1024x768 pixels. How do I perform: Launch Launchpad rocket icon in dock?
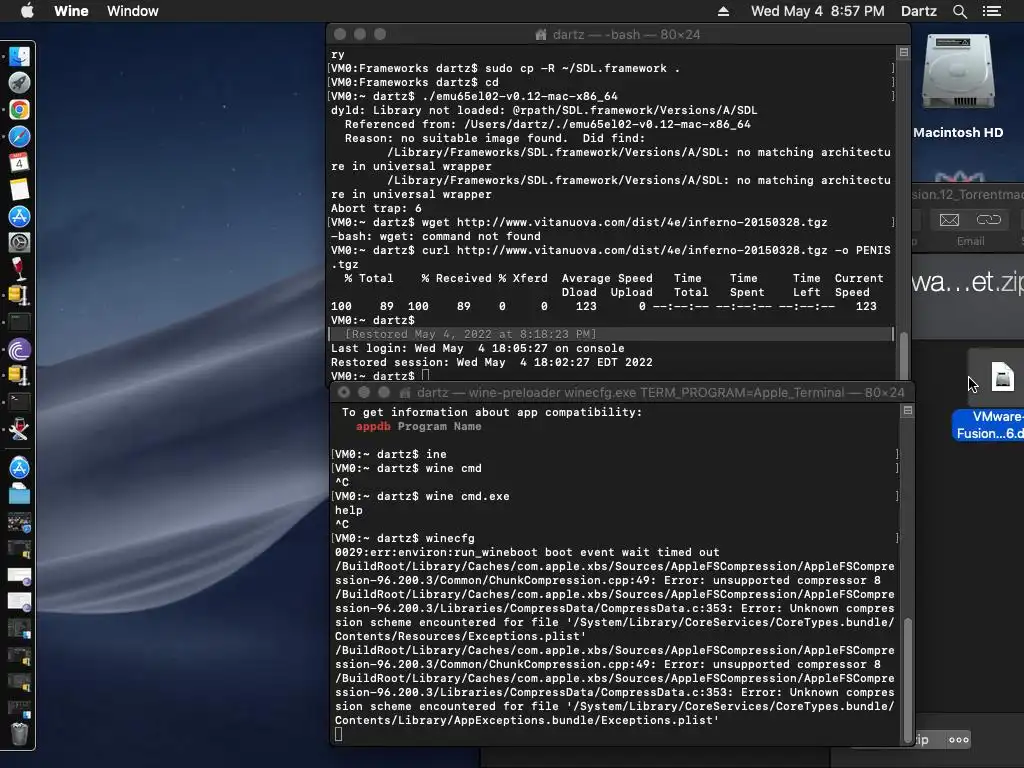click(x=19, y=83)
